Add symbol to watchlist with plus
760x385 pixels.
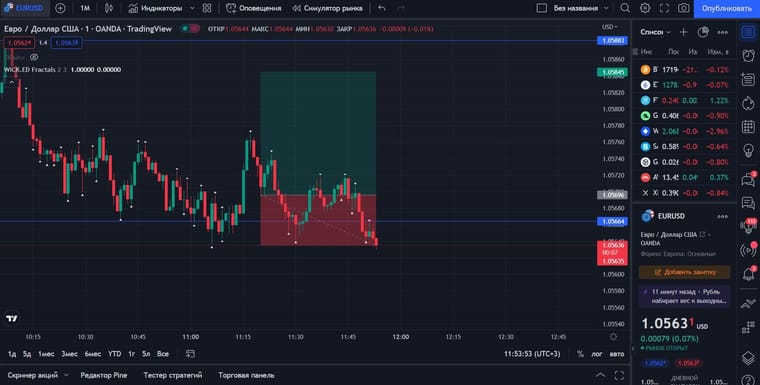683,32
